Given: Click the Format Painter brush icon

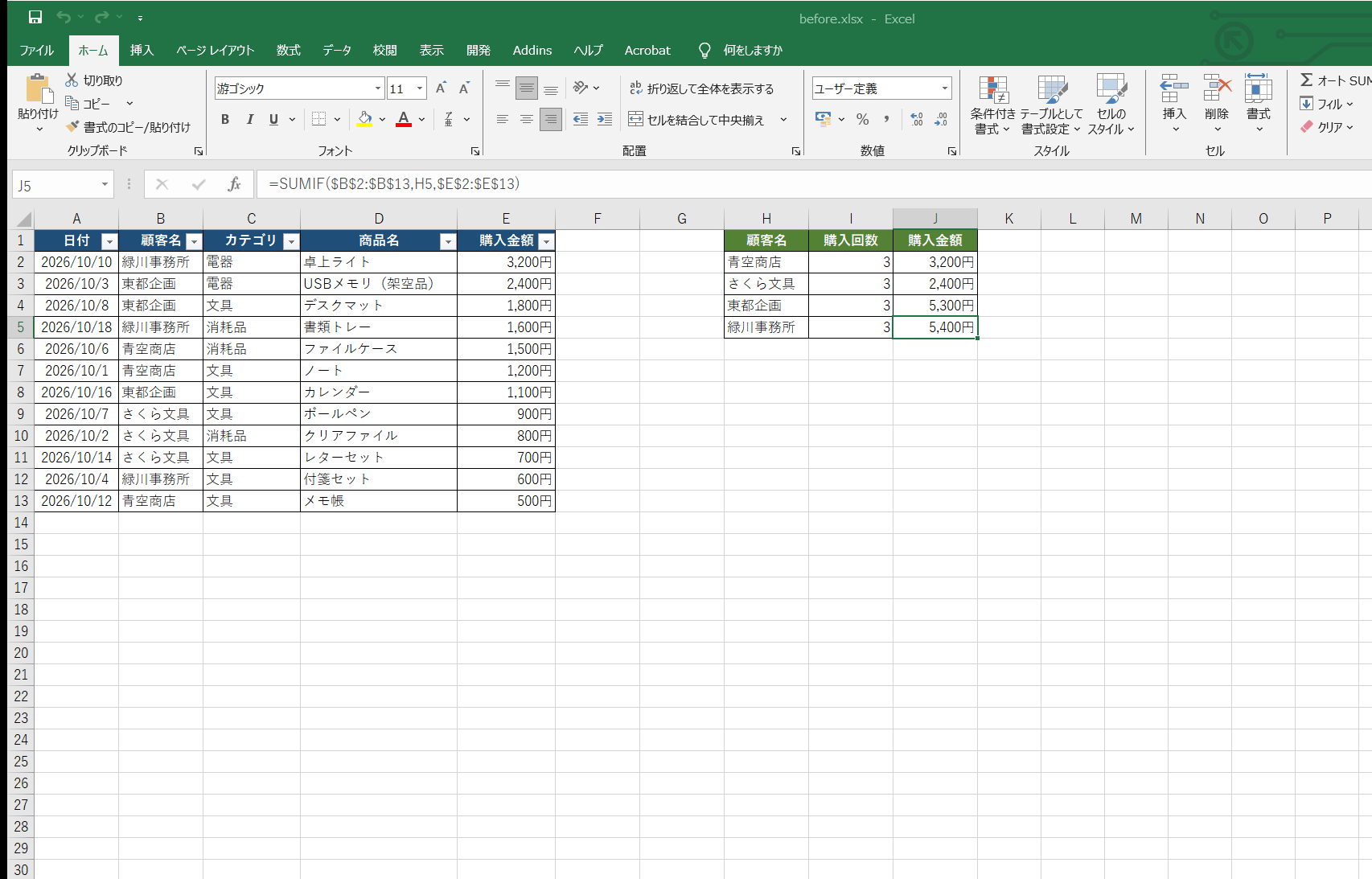Looking at the screenshot, I should [72, 126].
